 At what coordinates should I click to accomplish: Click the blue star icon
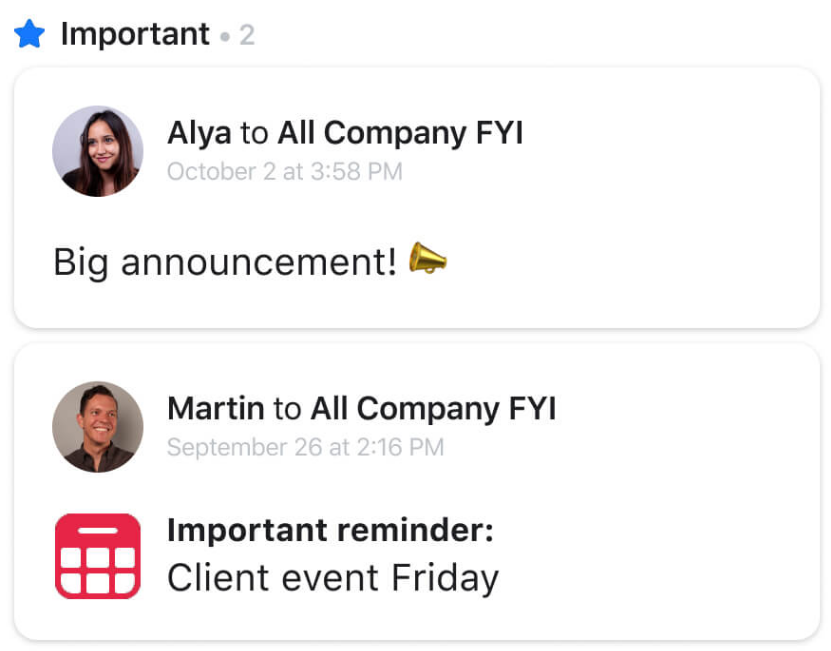tap(30, 35)
